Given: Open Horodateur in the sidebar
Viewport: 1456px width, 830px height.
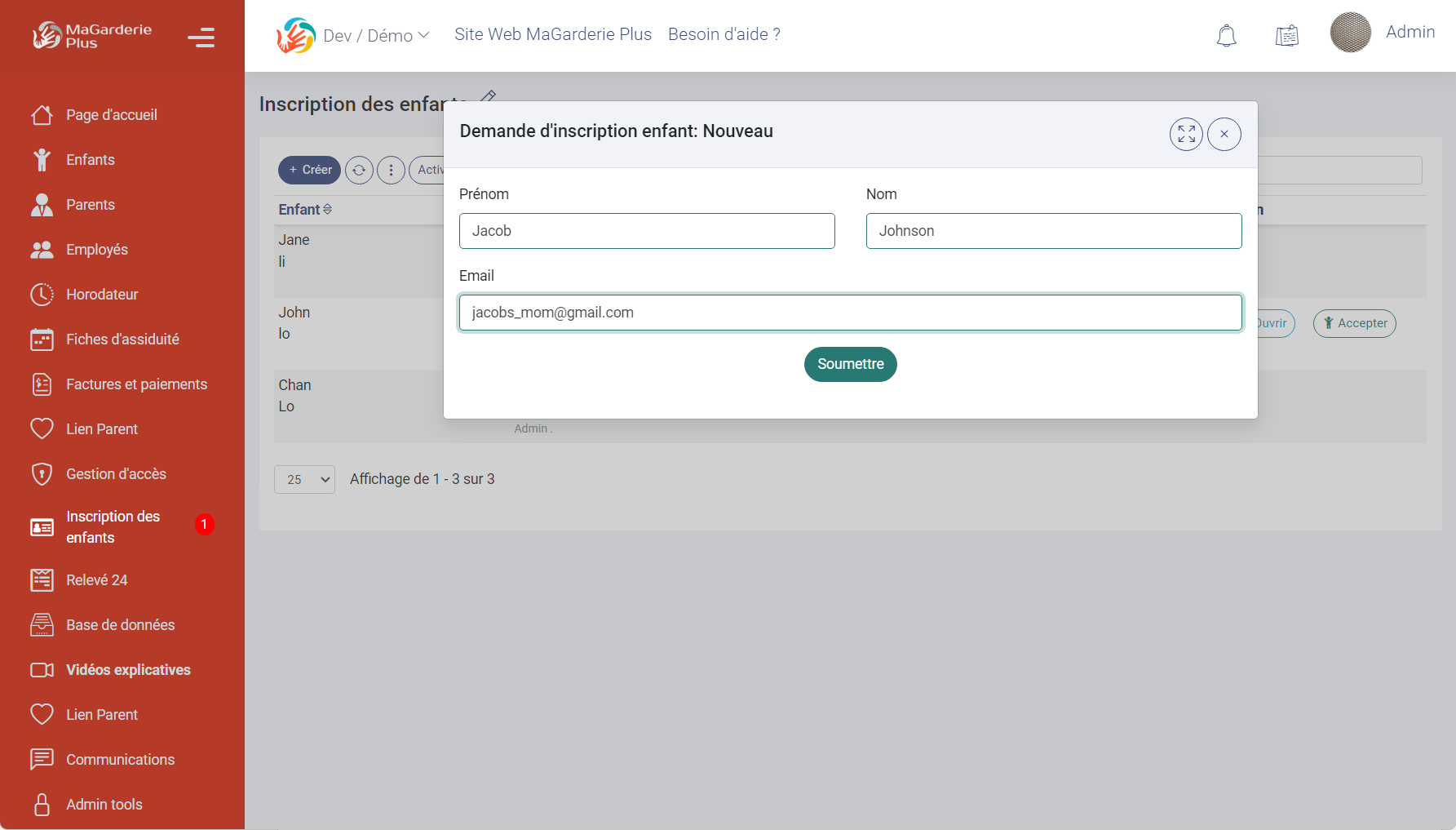Looking at the screenshot, I should pyautogui.click(x=102, y=295).
